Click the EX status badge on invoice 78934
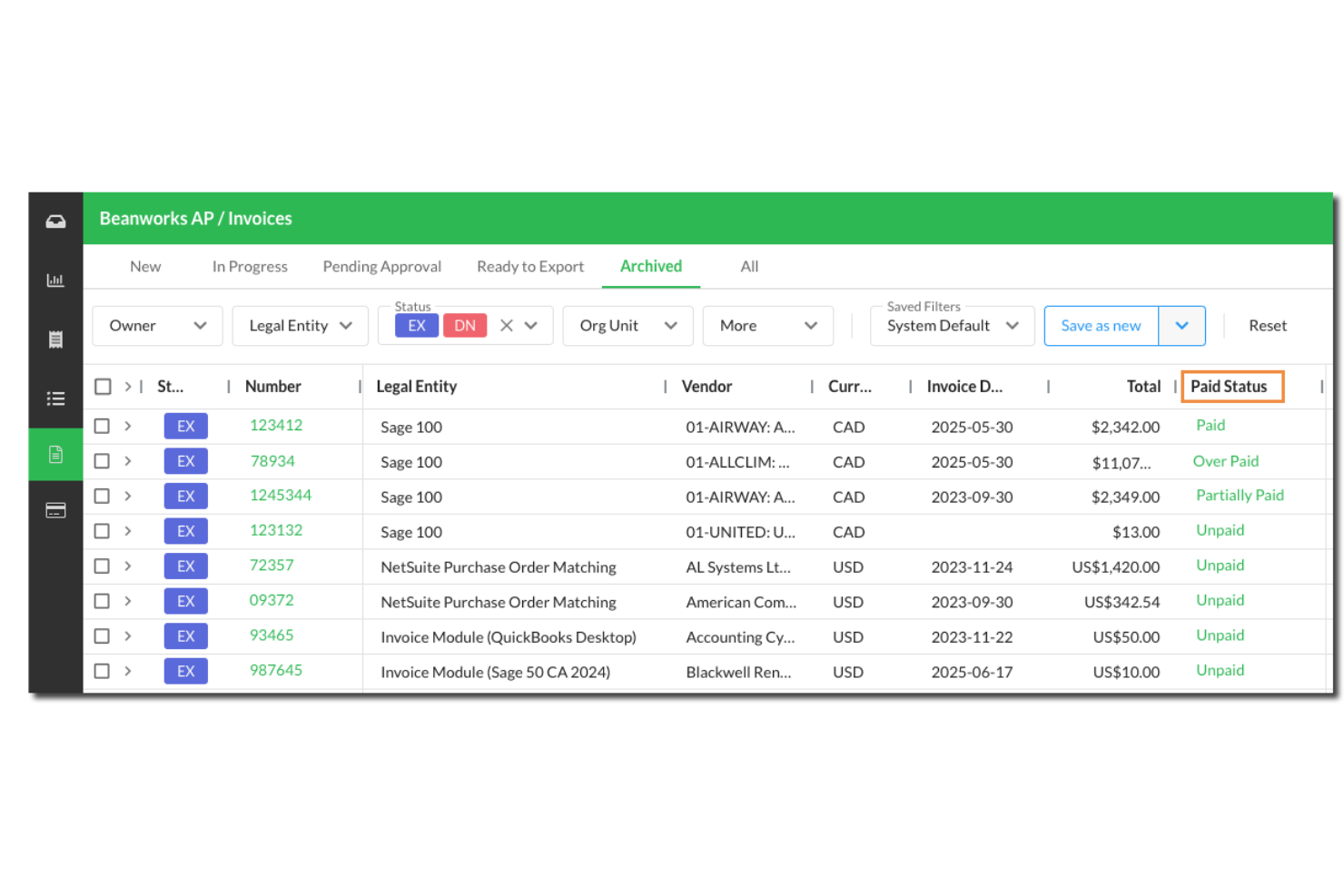1344x896 pixels. [x=185, y=460]
